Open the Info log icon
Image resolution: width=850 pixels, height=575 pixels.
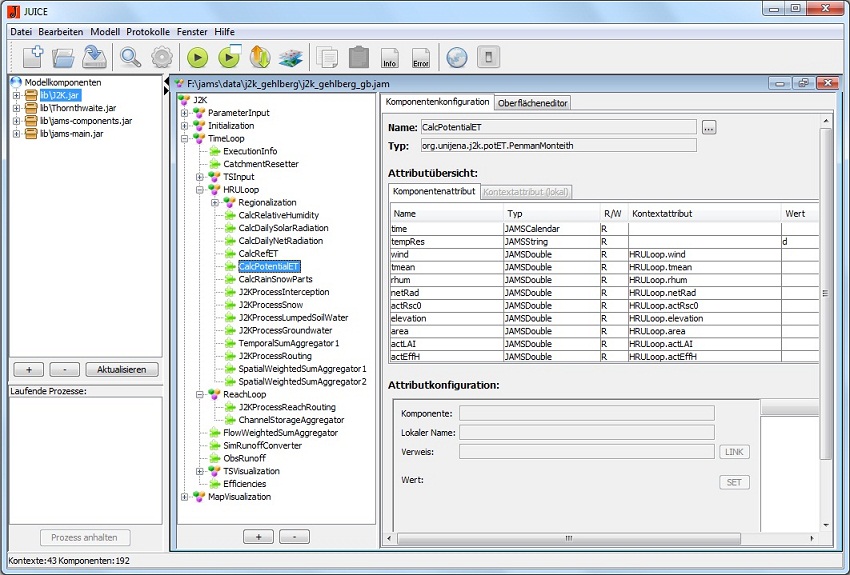(x=390, y=58)
